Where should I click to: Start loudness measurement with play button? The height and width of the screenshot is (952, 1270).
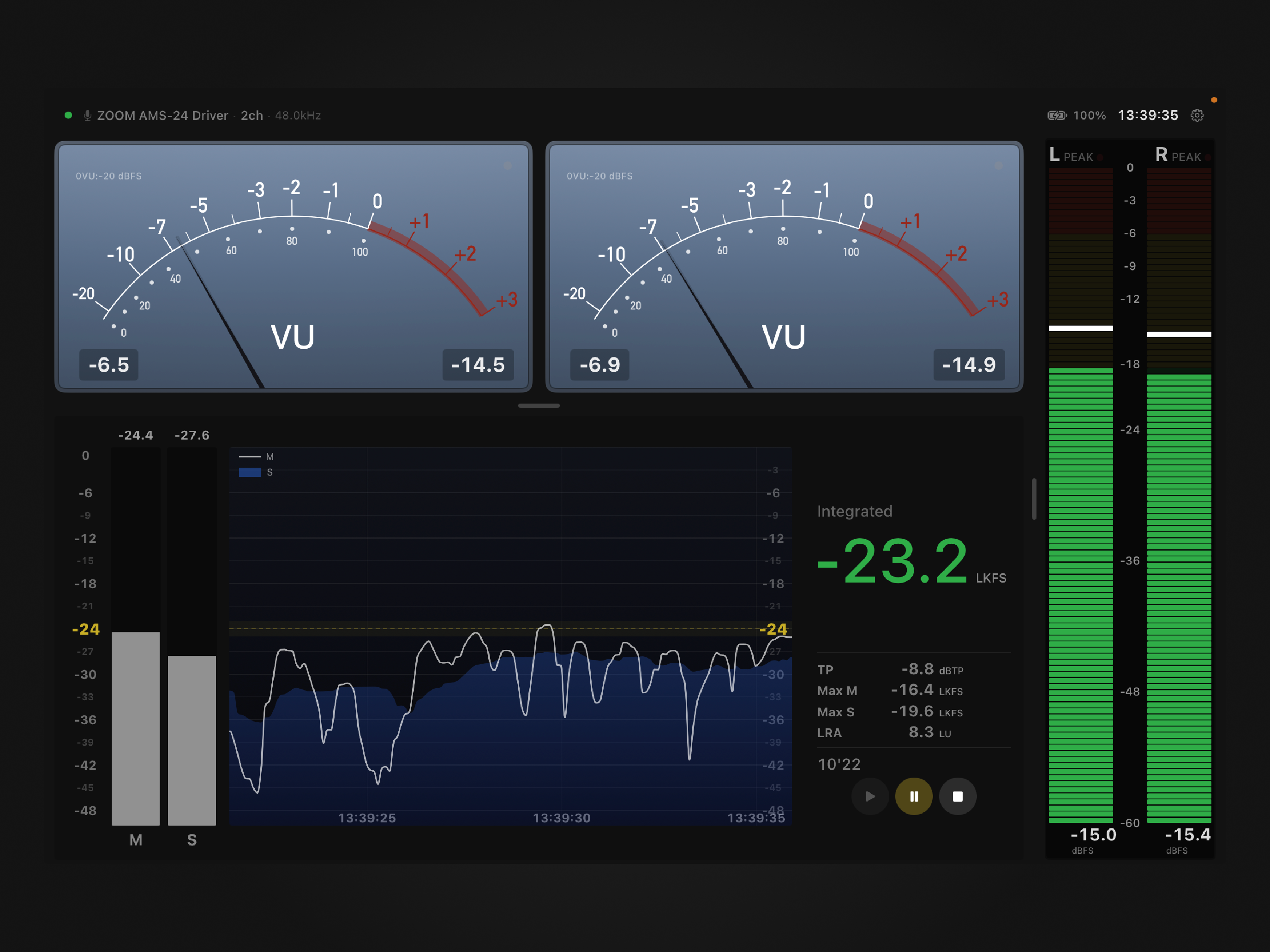870,796
